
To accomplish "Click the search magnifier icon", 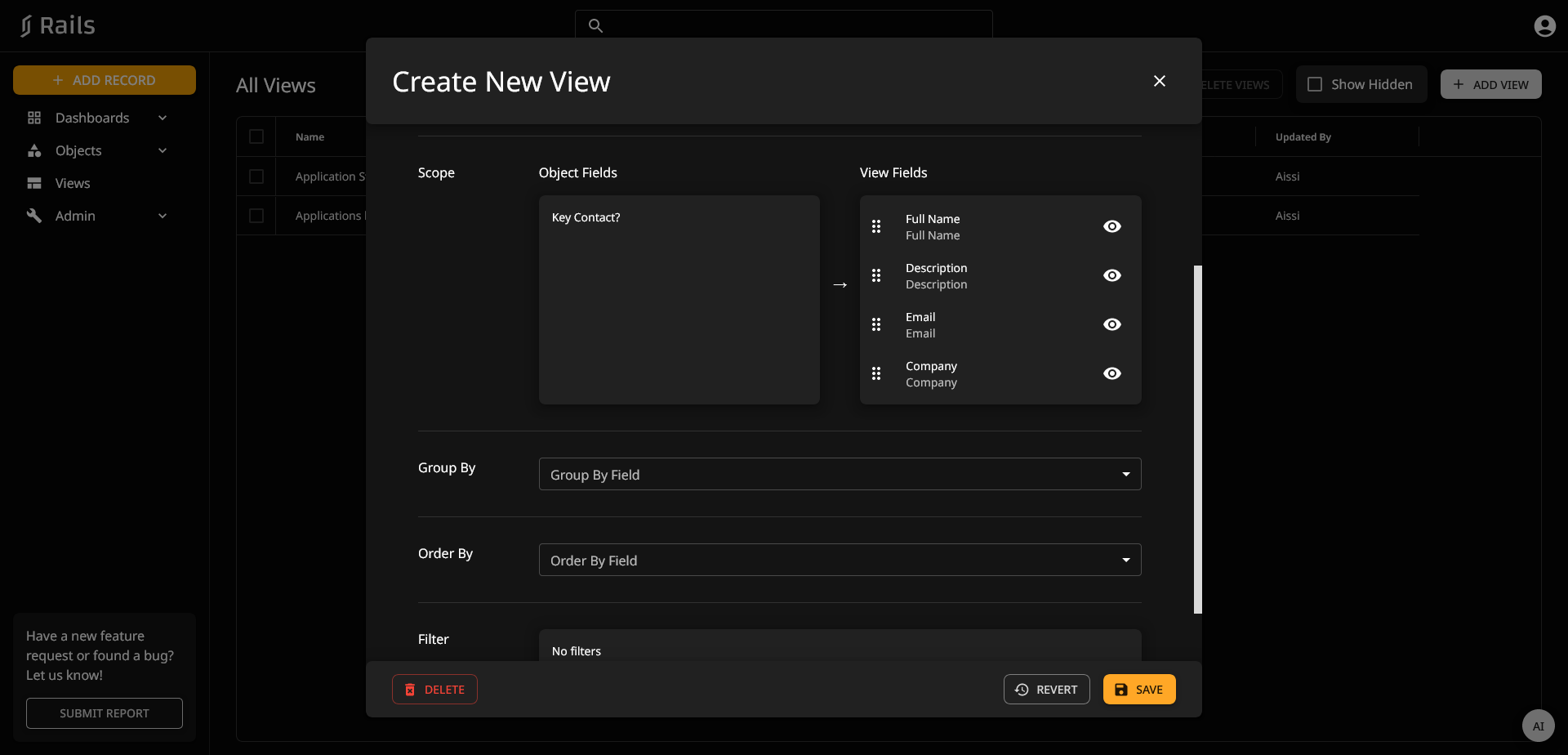I will click(x=596, y=26).
